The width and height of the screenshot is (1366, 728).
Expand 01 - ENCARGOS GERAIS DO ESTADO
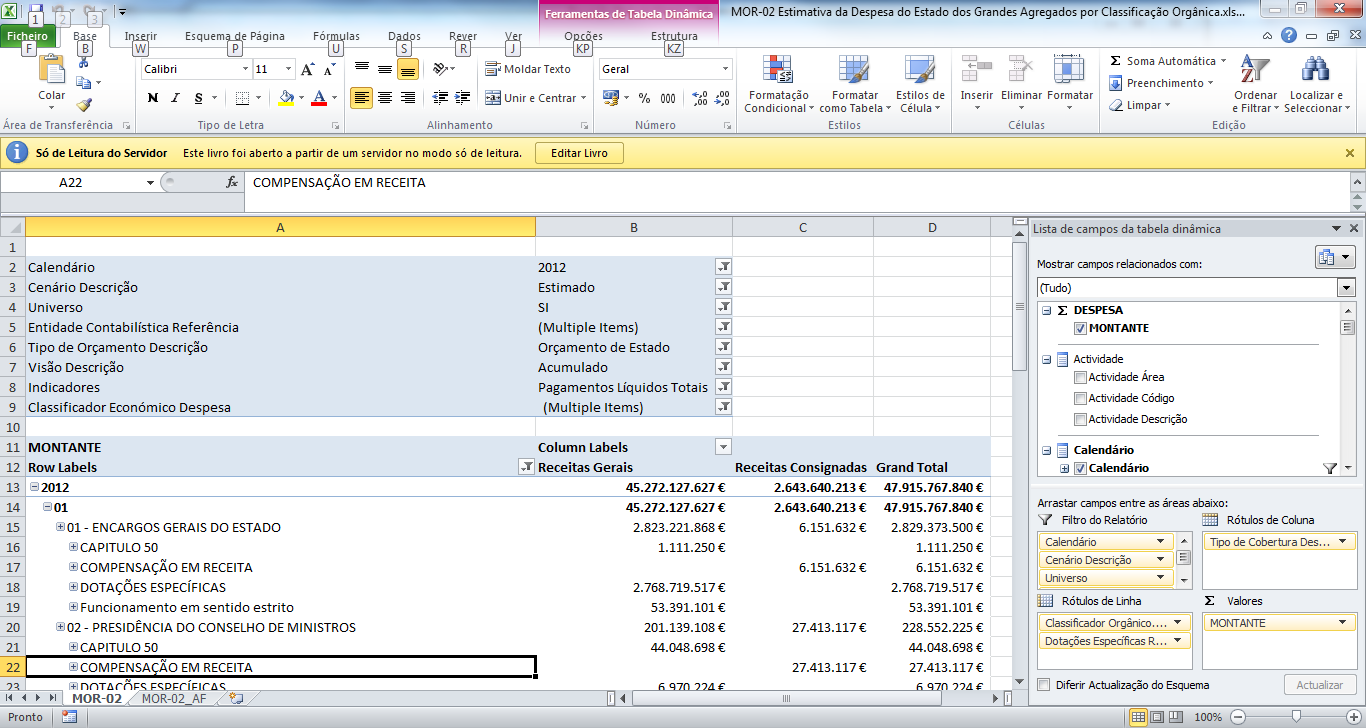61,527
